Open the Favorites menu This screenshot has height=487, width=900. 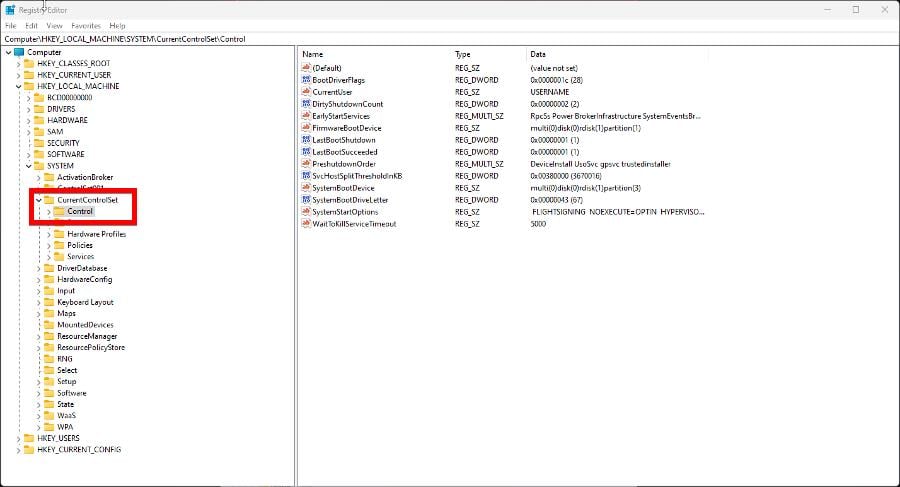click(x=86, y=26)
